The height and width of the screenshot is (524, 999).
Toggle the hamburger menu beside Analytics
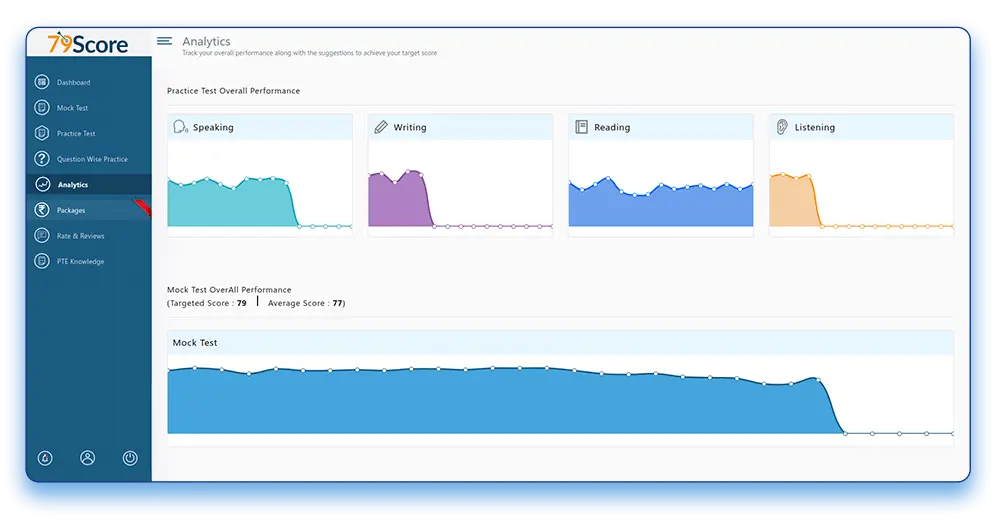(164, 41)
